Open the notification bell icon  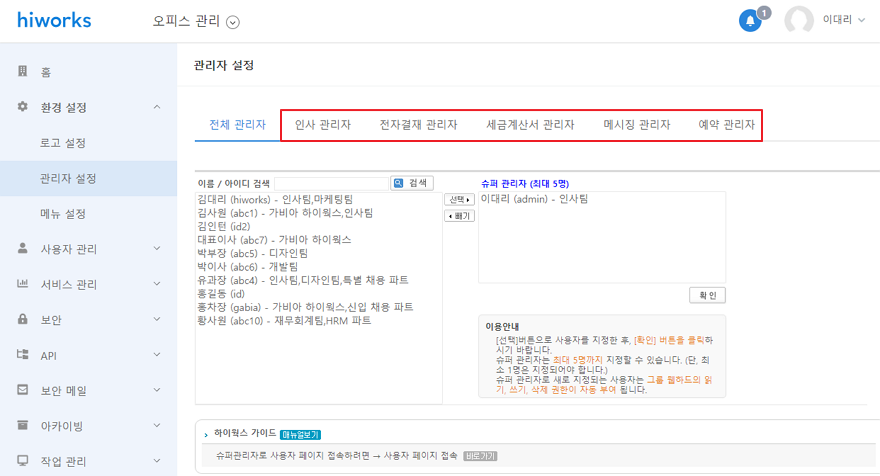[x=749, y=21]
